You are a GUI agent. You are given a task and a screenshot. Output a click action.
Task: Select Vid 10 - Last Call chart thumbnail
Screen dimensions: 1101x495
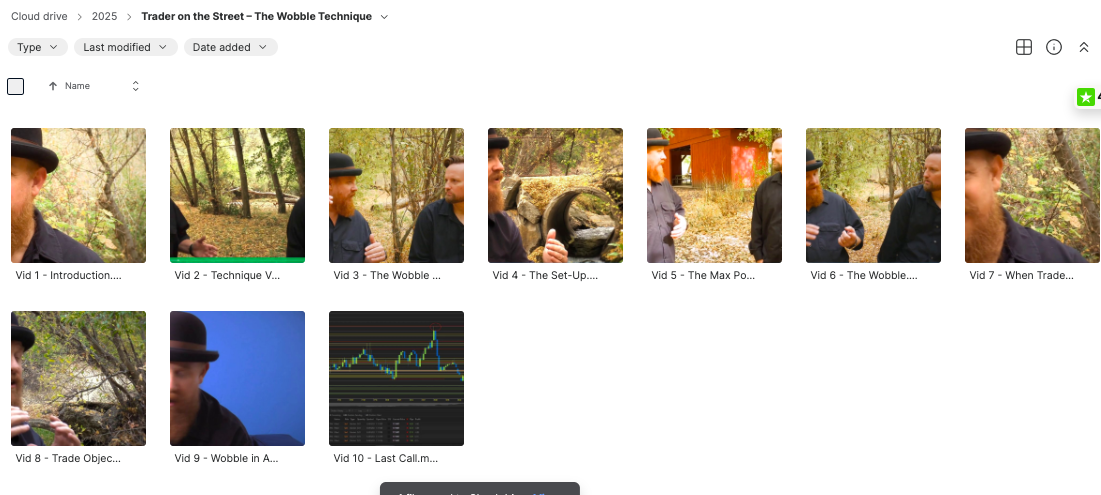(x=396, y=378)
